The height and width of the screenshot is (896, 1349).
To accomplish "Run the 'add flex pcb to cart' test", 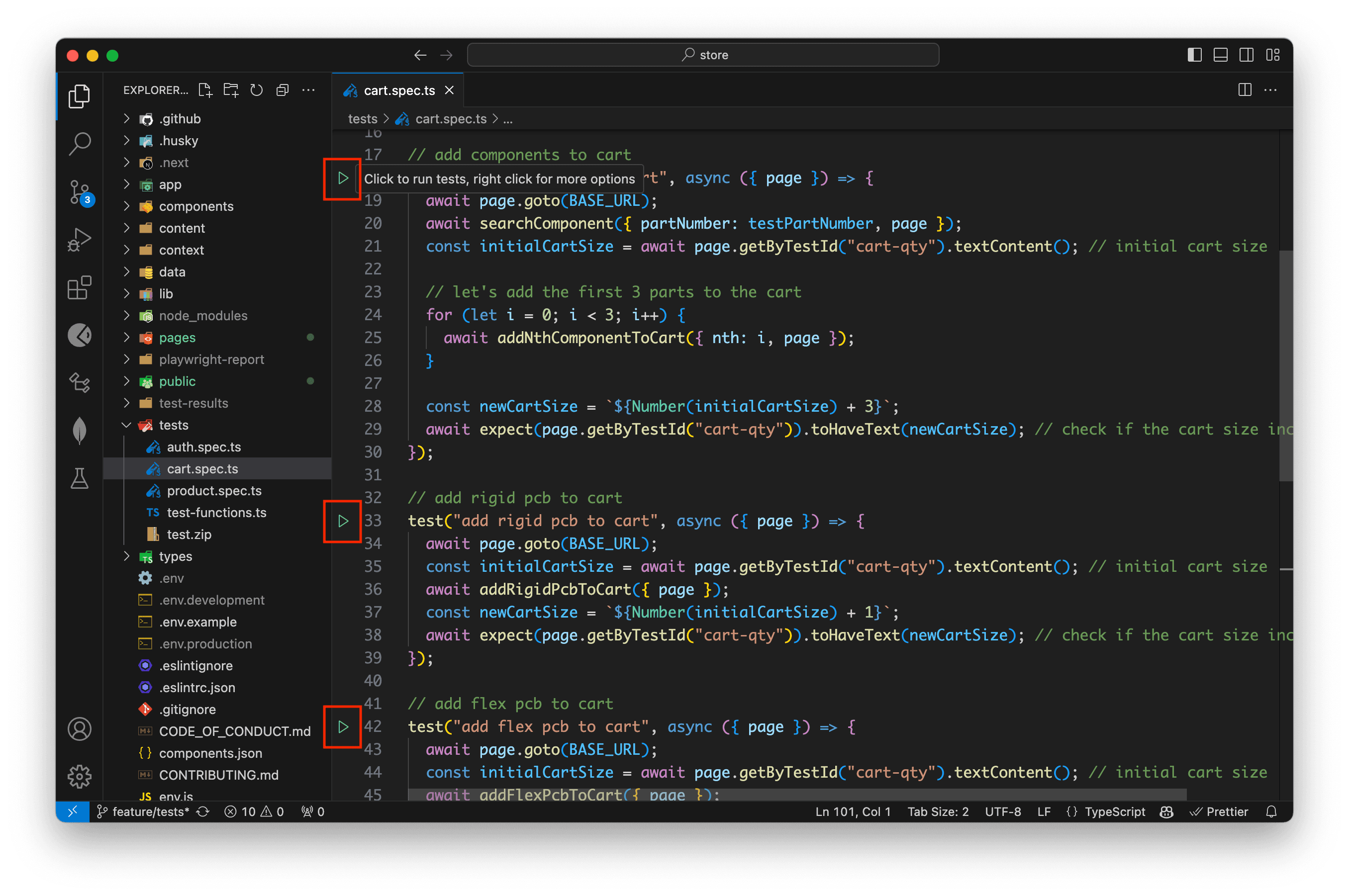I will pos(343,727).
